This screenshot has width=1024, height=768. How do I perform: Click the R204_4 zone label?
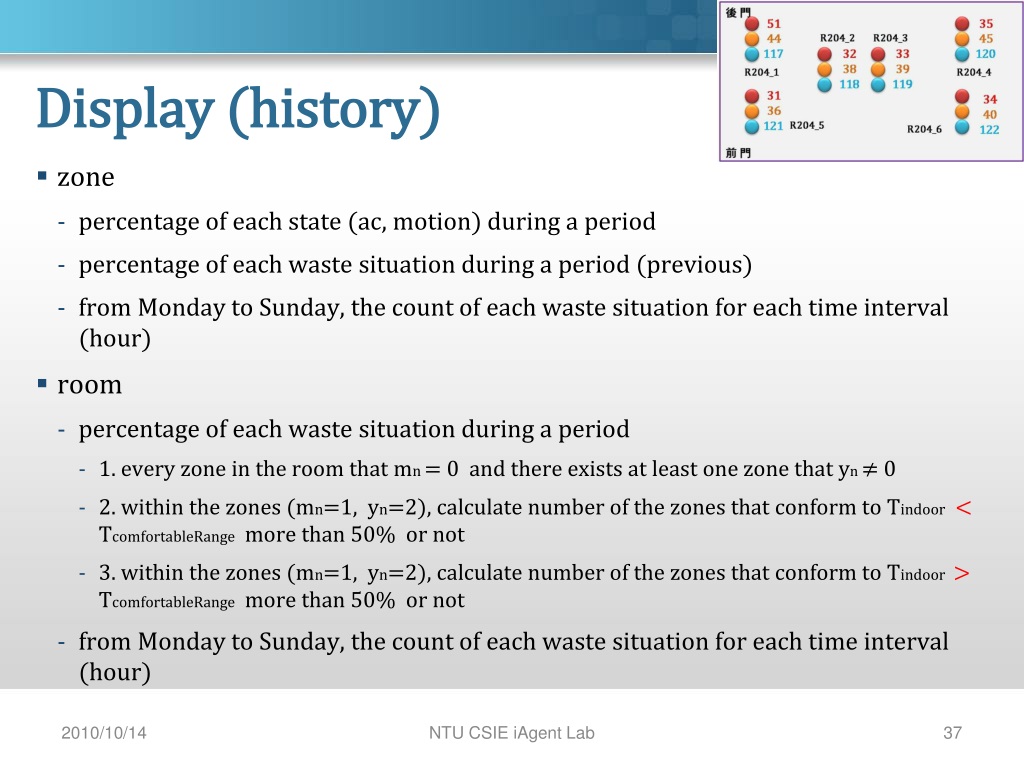point(974,72)
